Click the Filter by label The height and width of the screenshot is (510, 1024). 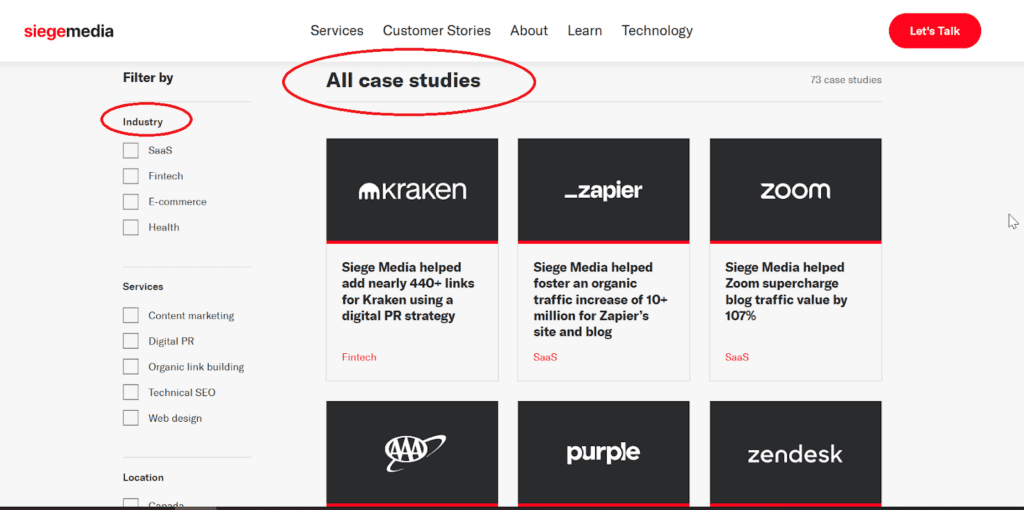tap(148, 78)
